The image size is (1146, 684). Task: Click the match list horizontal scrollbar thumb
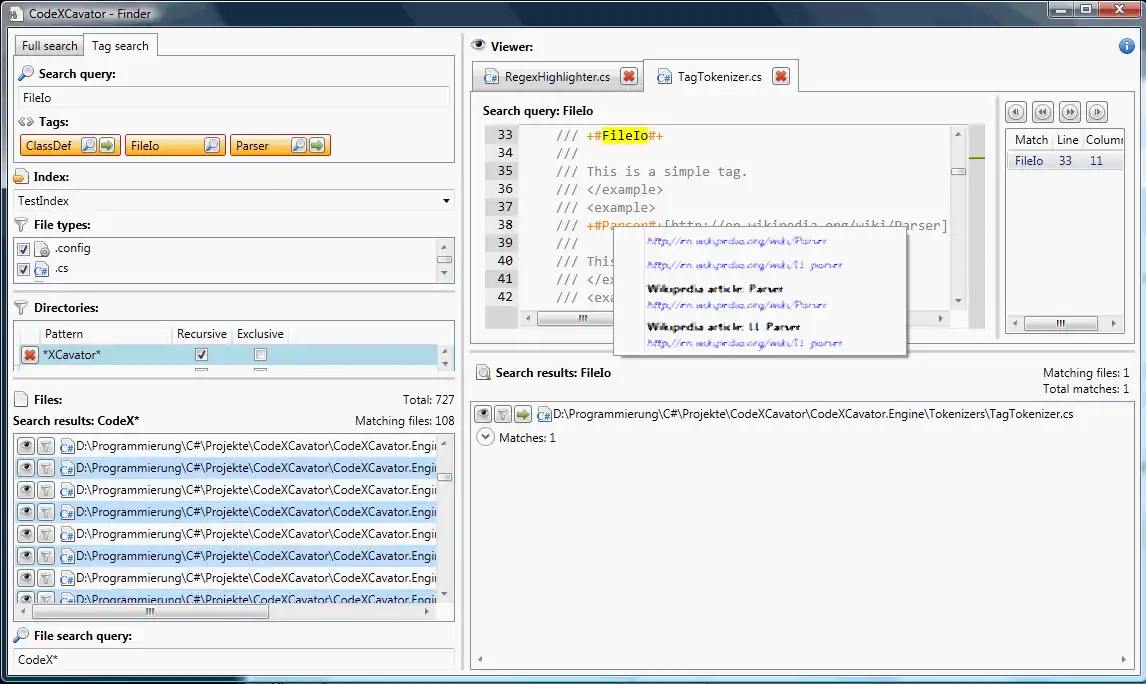(x=1060, y=323)
